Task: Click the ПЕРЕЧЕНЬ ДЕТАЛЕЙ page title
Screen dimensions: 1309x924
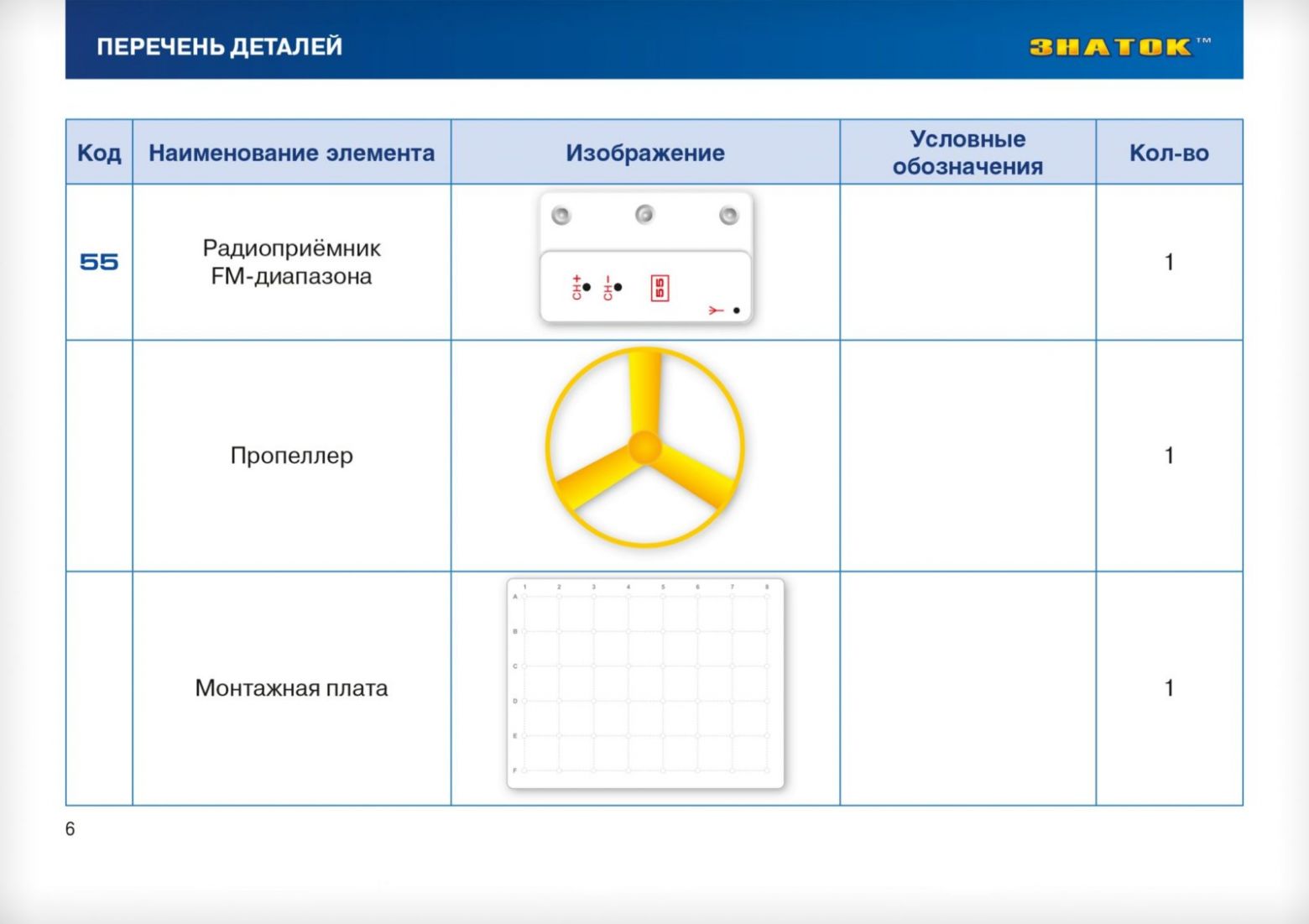Action: [x=219, y=46]
